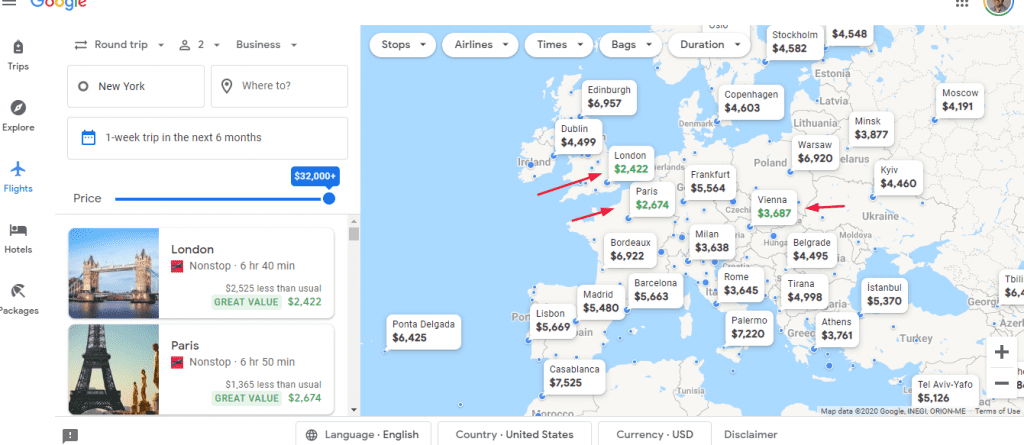Select Stockholm $4,582 map marker
Viewport: 1024px width, 445px height.
point(795,42)
